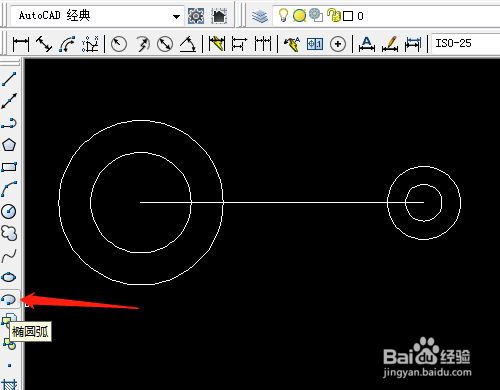The height and width of the screenshot is (390, 500).
Task: Toggle layer 0 freeze sun icon
Action: (x=299, y=15)
